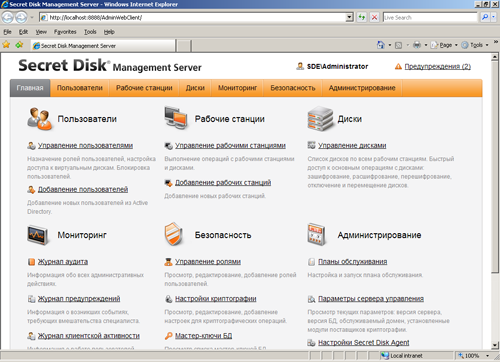Click icon beside Журнал клиентской активности
This screenshot has width=500, height=362.
[x=31, y=336]
